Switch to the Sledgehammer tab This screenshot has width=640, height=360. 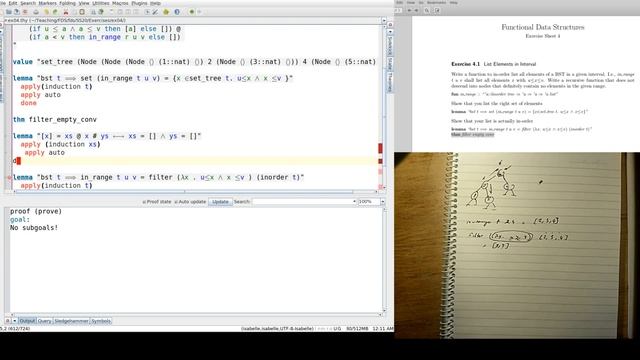71,321
